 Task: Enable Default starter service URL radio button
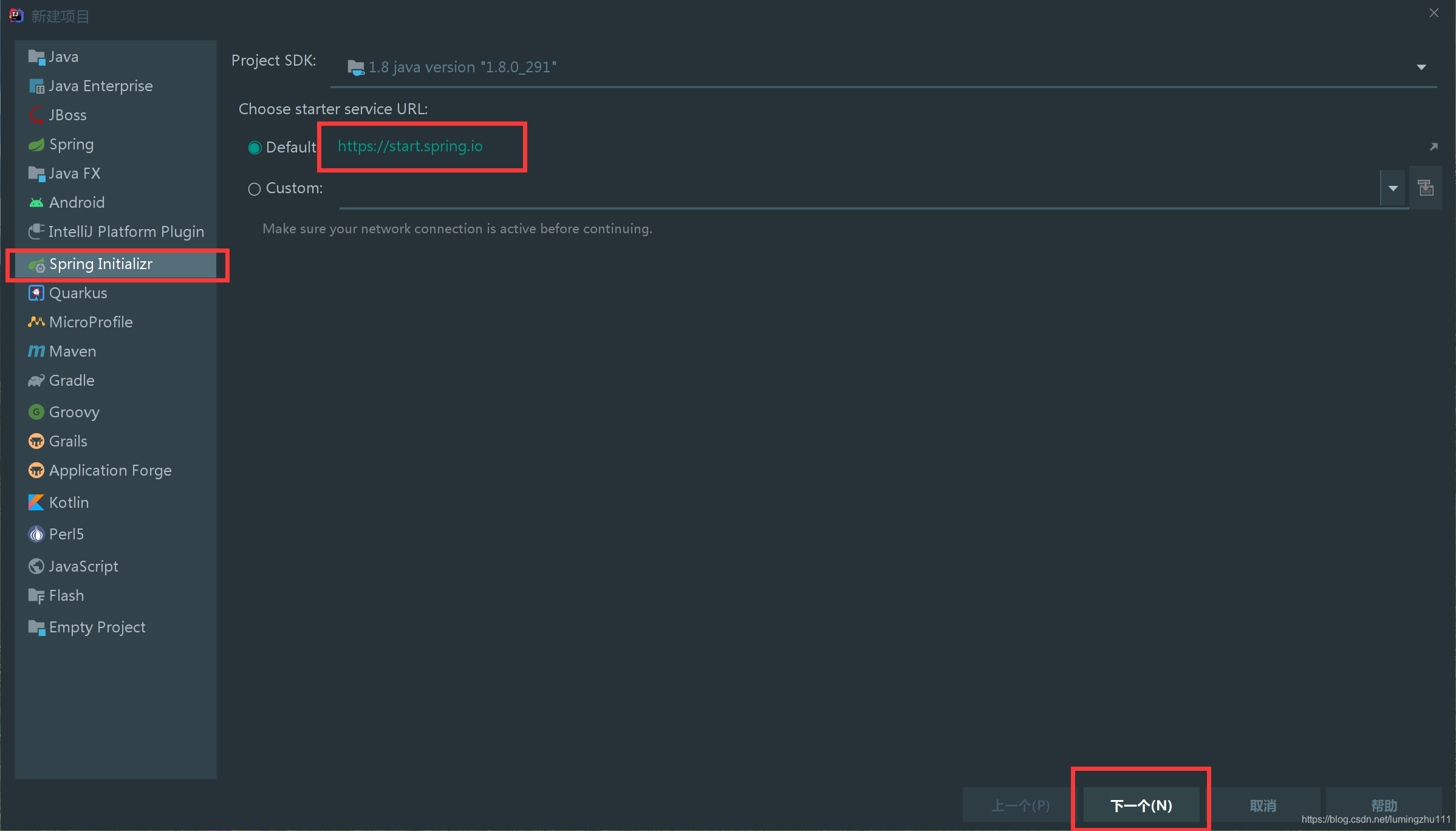[x=255, y=147]
